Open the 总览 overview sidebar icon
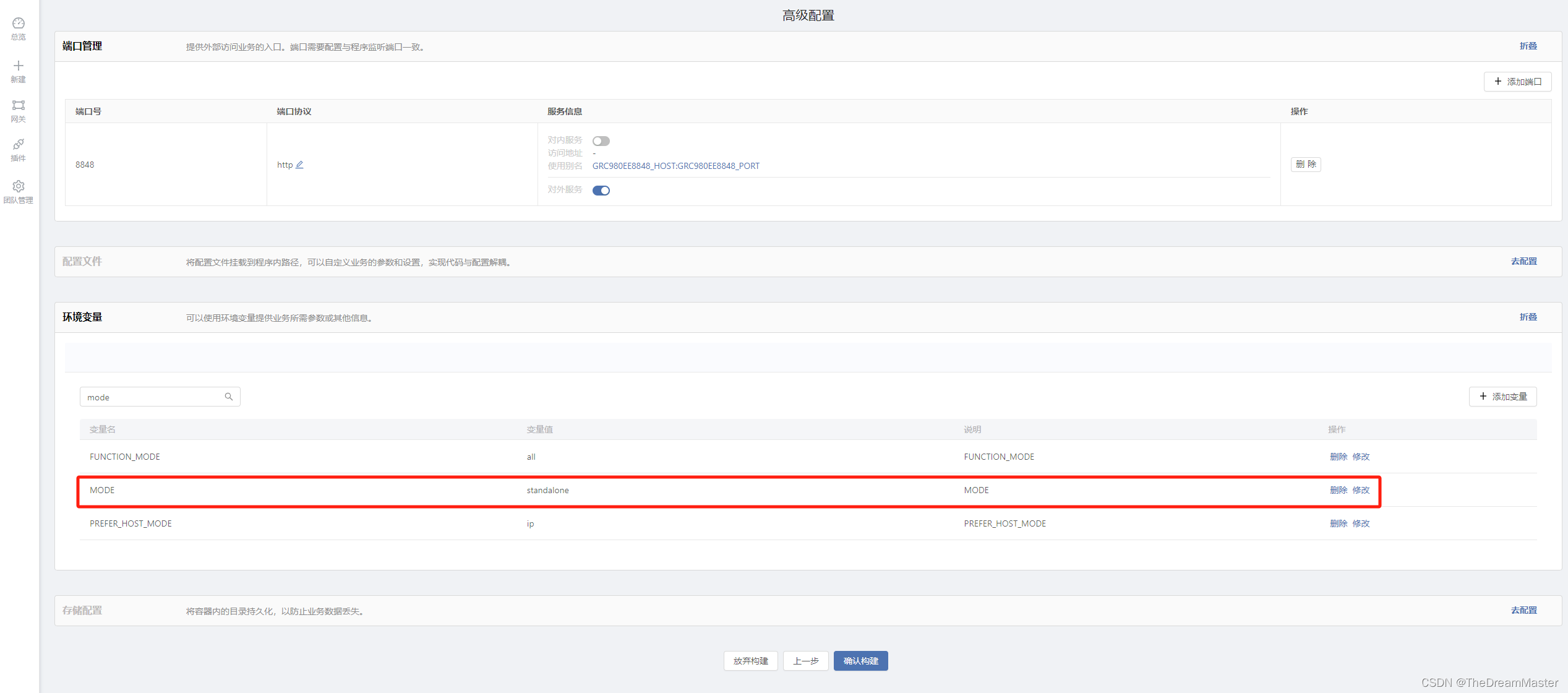The height and width of the screenshot is (693, 1568). coord(19,28)
